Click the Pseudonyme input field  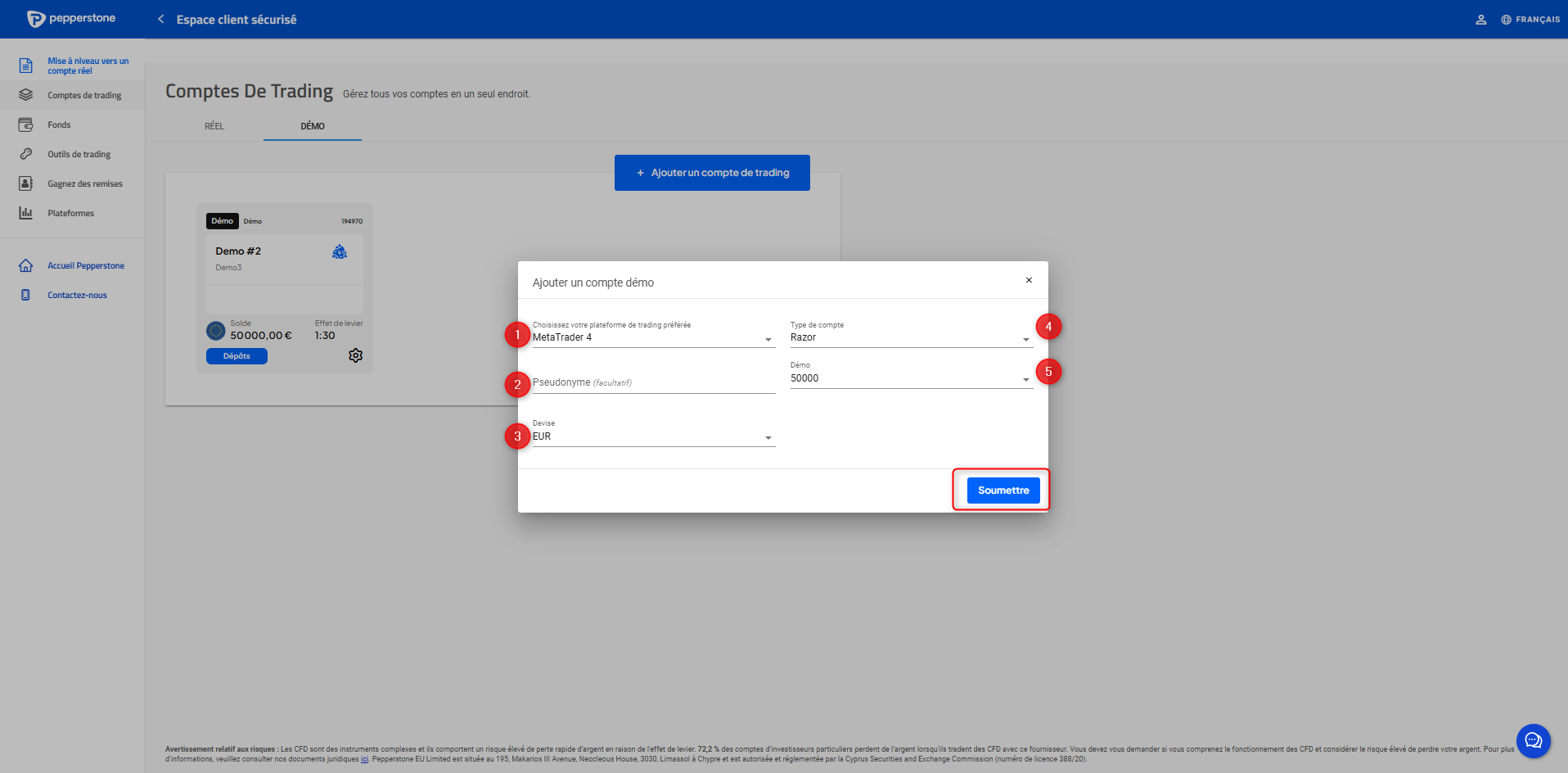click(x=654, y=383)
